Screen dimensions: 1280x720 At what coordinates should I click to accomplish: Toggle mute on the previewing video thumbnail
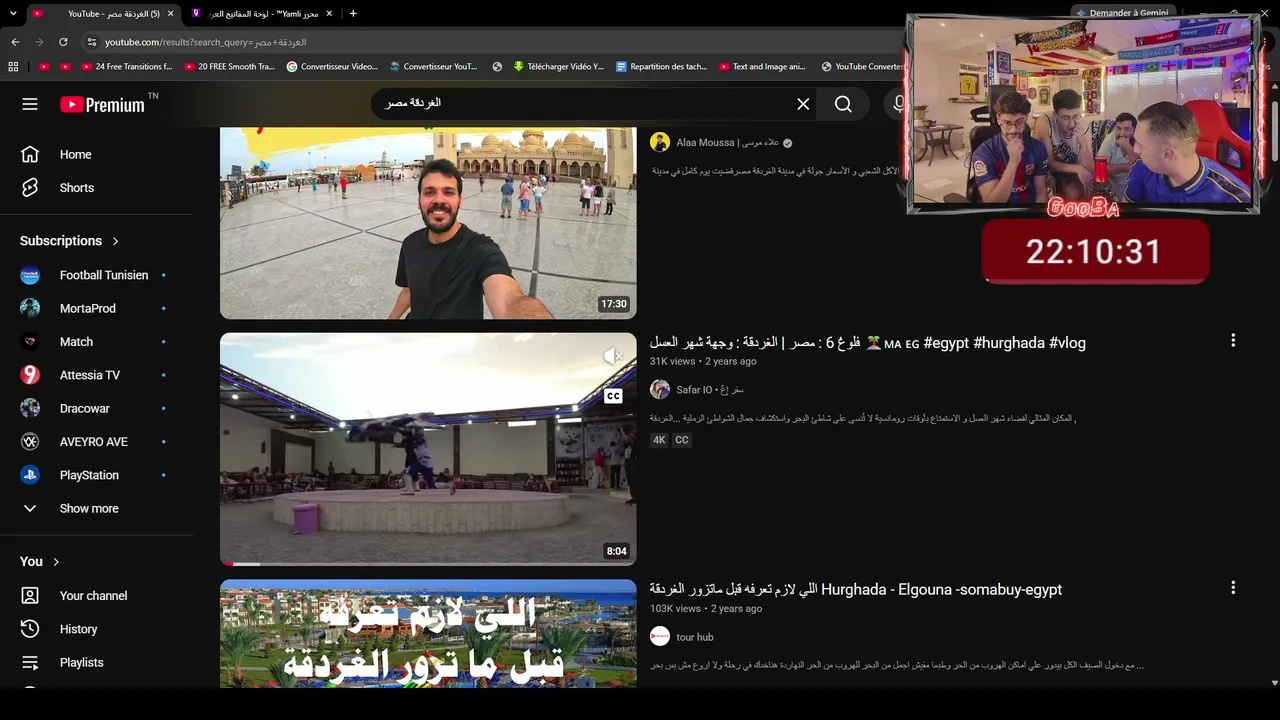click(x=613, y=356)
